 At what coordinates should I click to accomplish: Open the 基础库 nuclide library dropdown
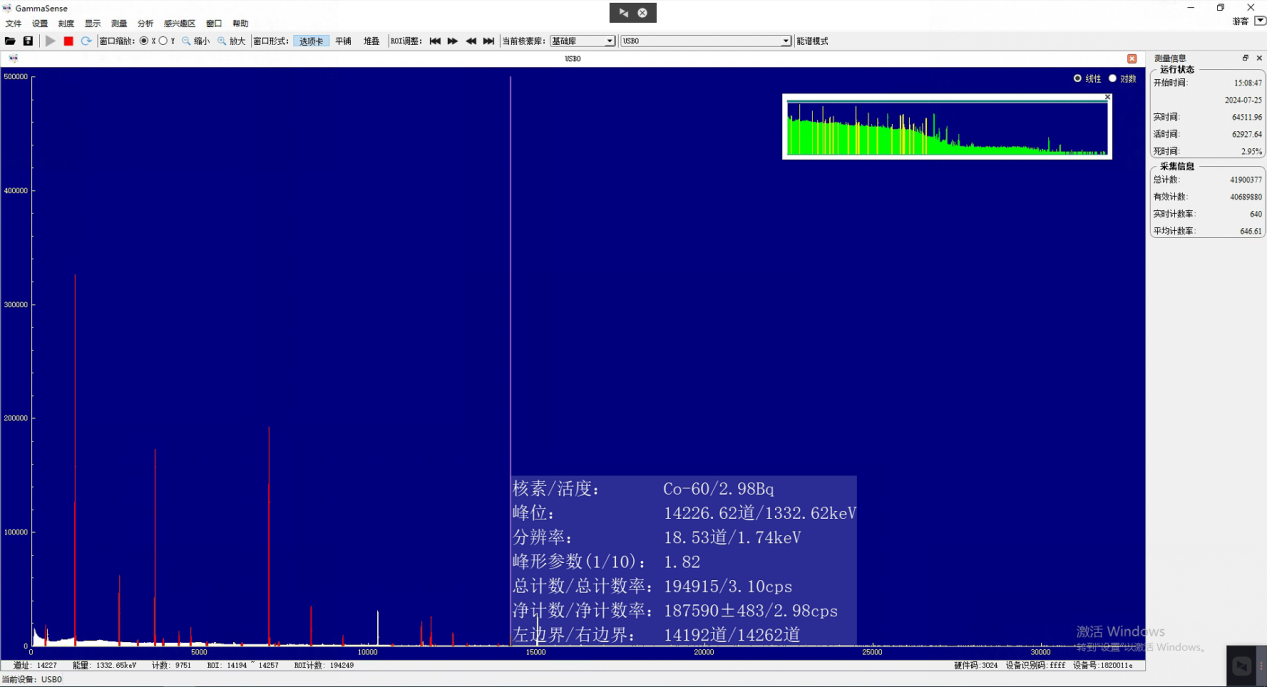point(583,41)
